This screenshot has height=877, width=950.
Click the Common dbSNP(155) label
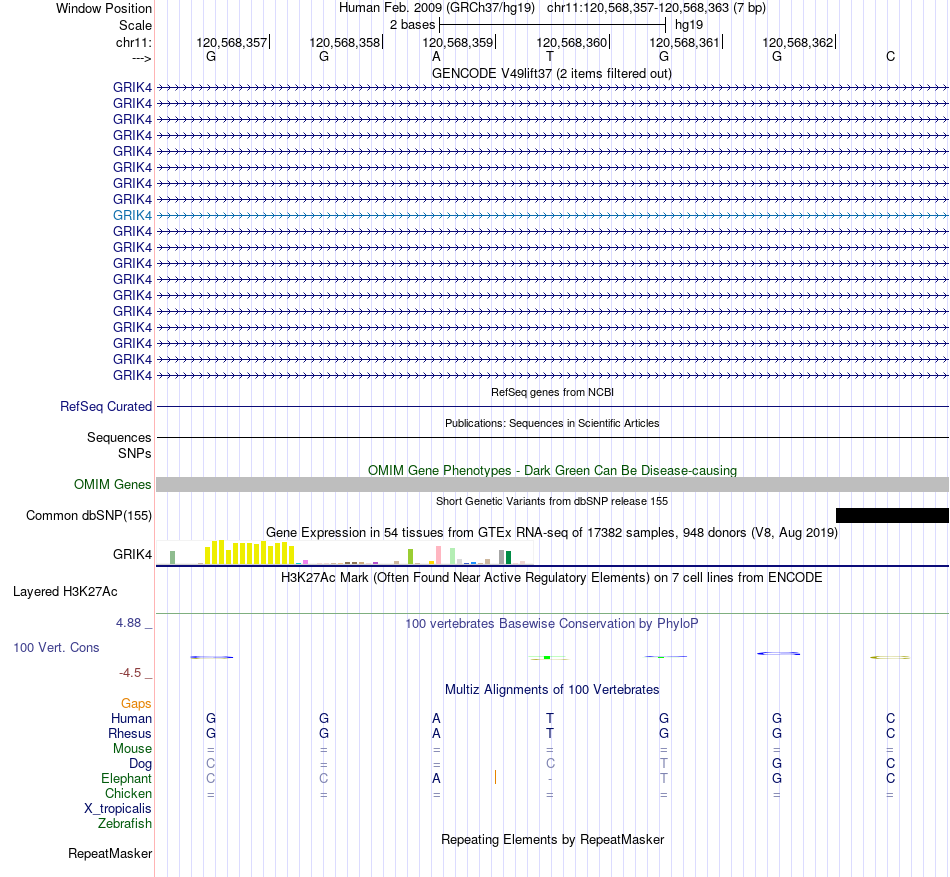(88, 515)
